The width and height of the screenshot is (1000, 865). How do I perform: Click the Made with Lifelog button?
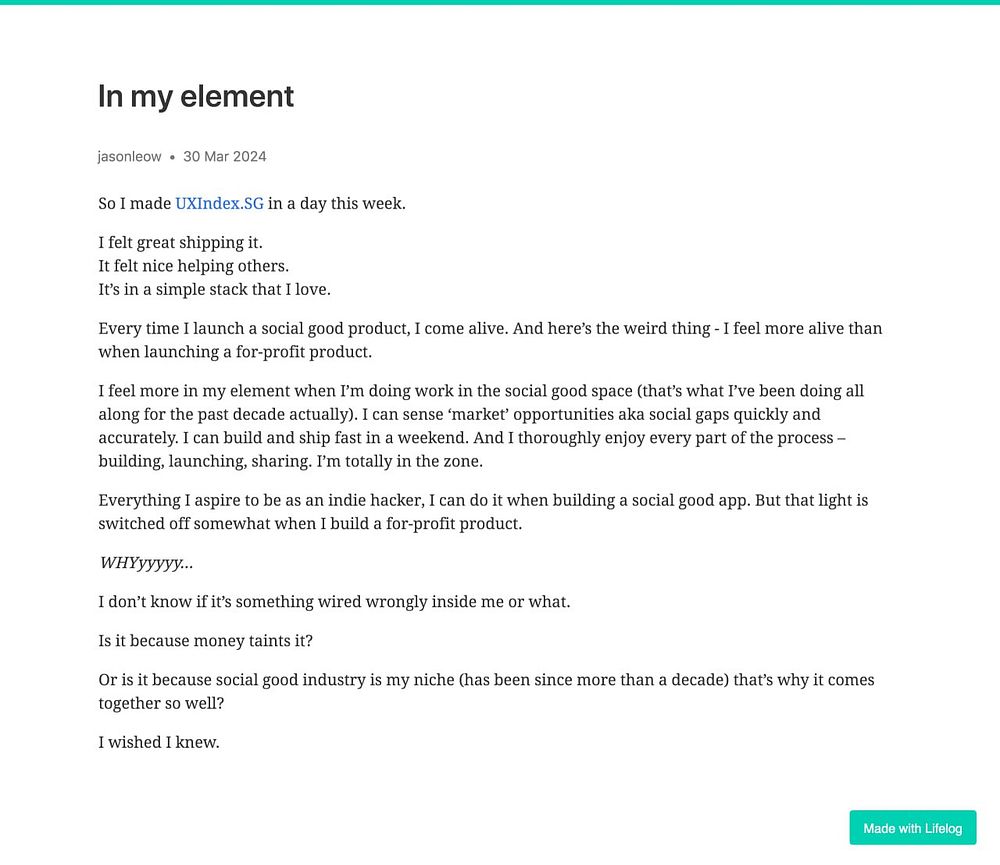point(912,828)
